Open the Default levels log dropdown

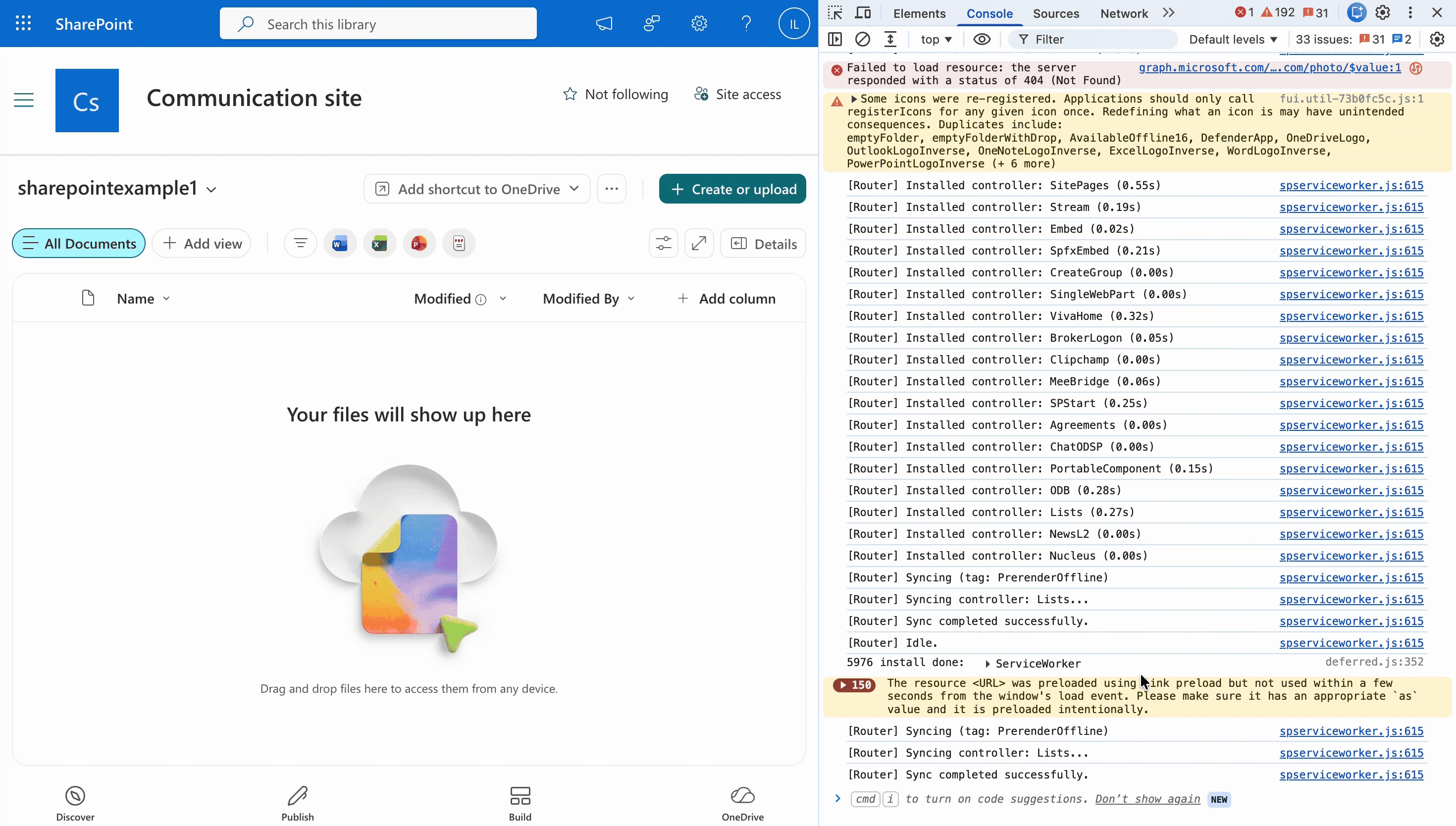(x=1233, y=39)
